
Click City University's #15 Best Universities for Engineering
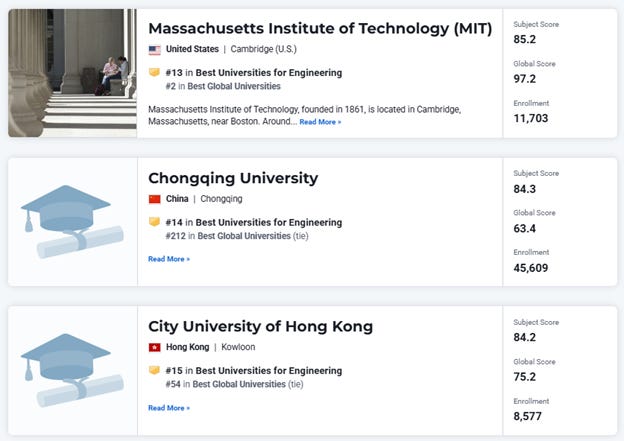tap(254, 371)
